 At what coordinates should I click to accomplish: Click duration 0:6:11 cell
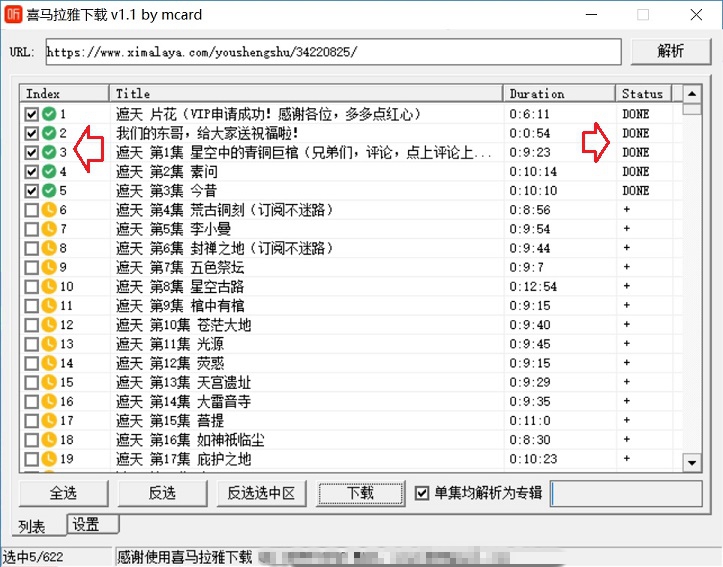(x=529, y=114)
